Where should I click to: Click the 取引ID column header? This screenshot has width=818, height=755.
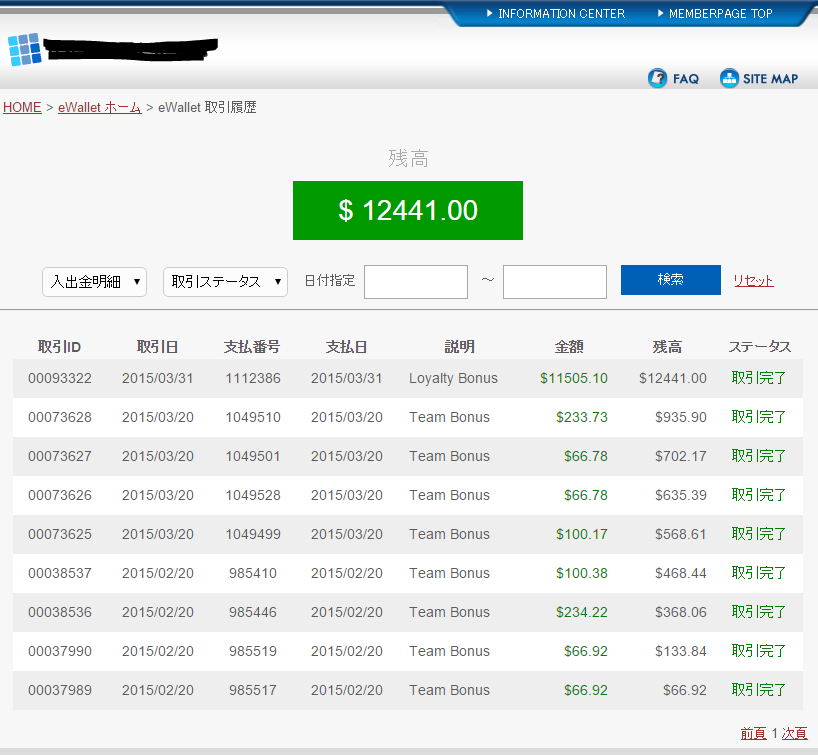point(59,347)
